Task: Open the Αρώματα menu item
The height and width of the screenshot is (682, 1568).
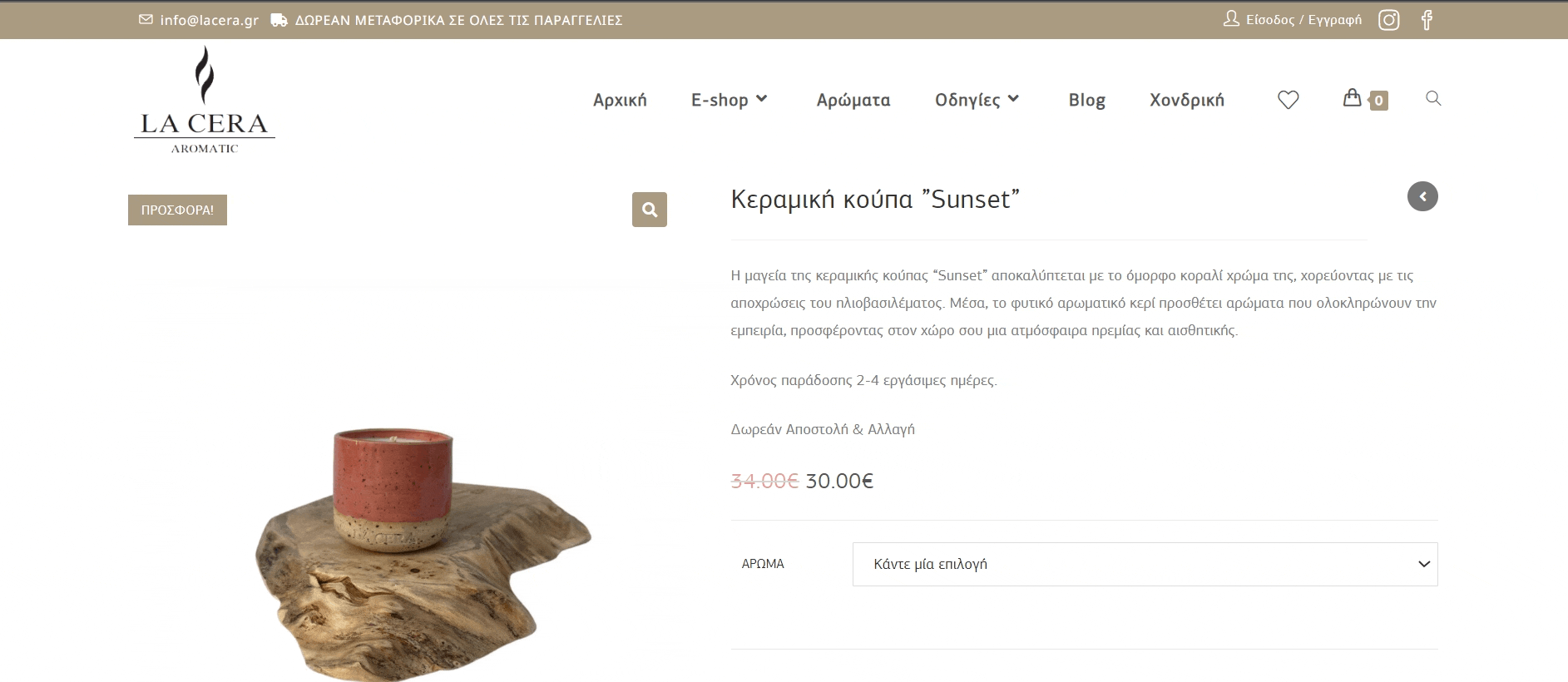Action: 853,100
